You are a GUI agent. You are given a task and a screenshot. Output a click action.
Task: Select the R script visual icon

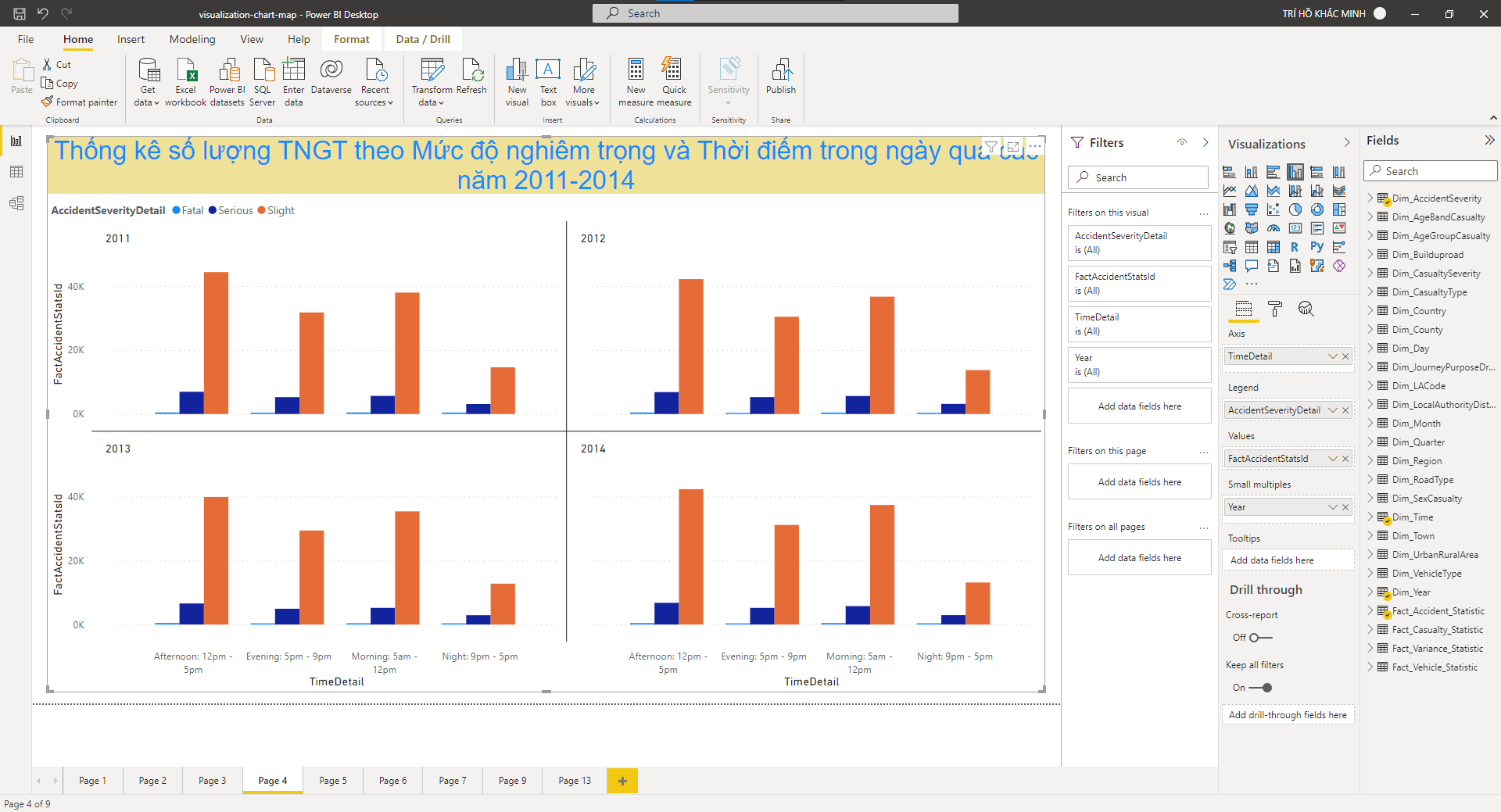tap(1295, 247)
